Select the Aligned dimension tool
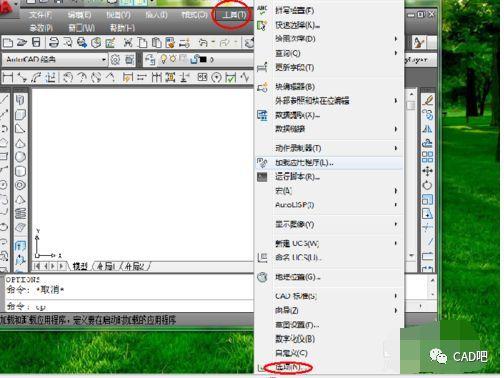This screenshot has width=504, height=378. coord(22,77)
